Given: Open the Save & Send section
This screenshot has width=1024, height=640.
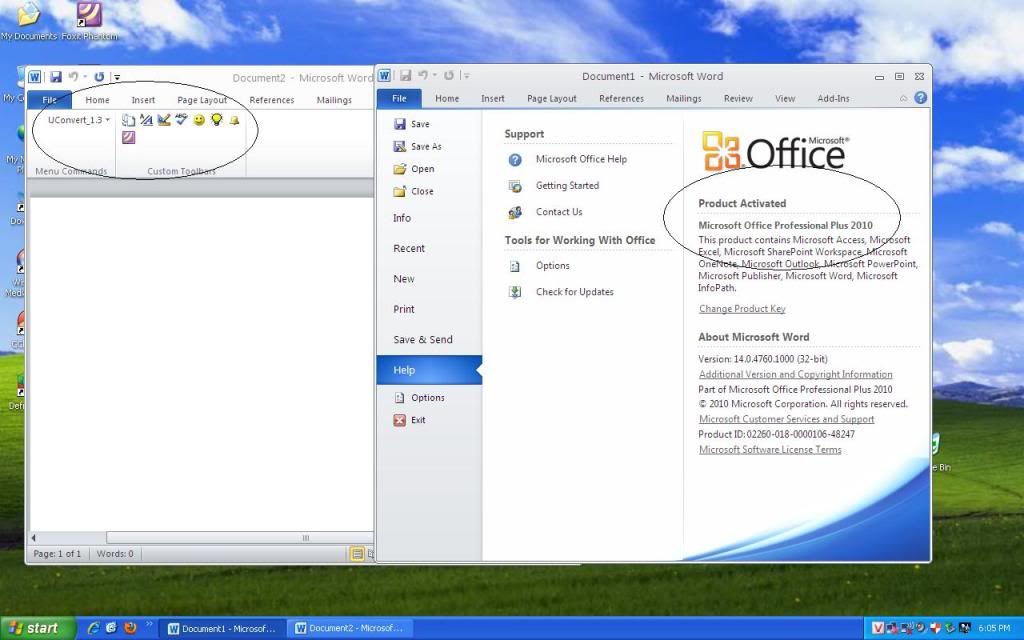Looking at the screenshot, I should (x=423, y=340).
